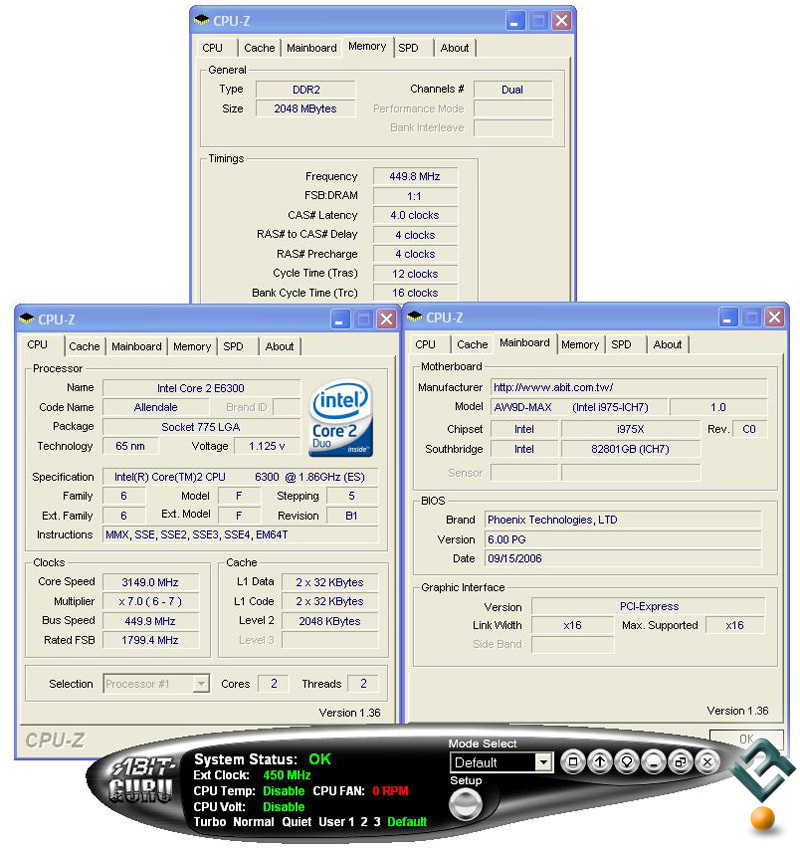Click the BIOS Brand Phoenix Technologies, LTD
Viewport: 800px width, 848px height.
[x=623, y=520]
